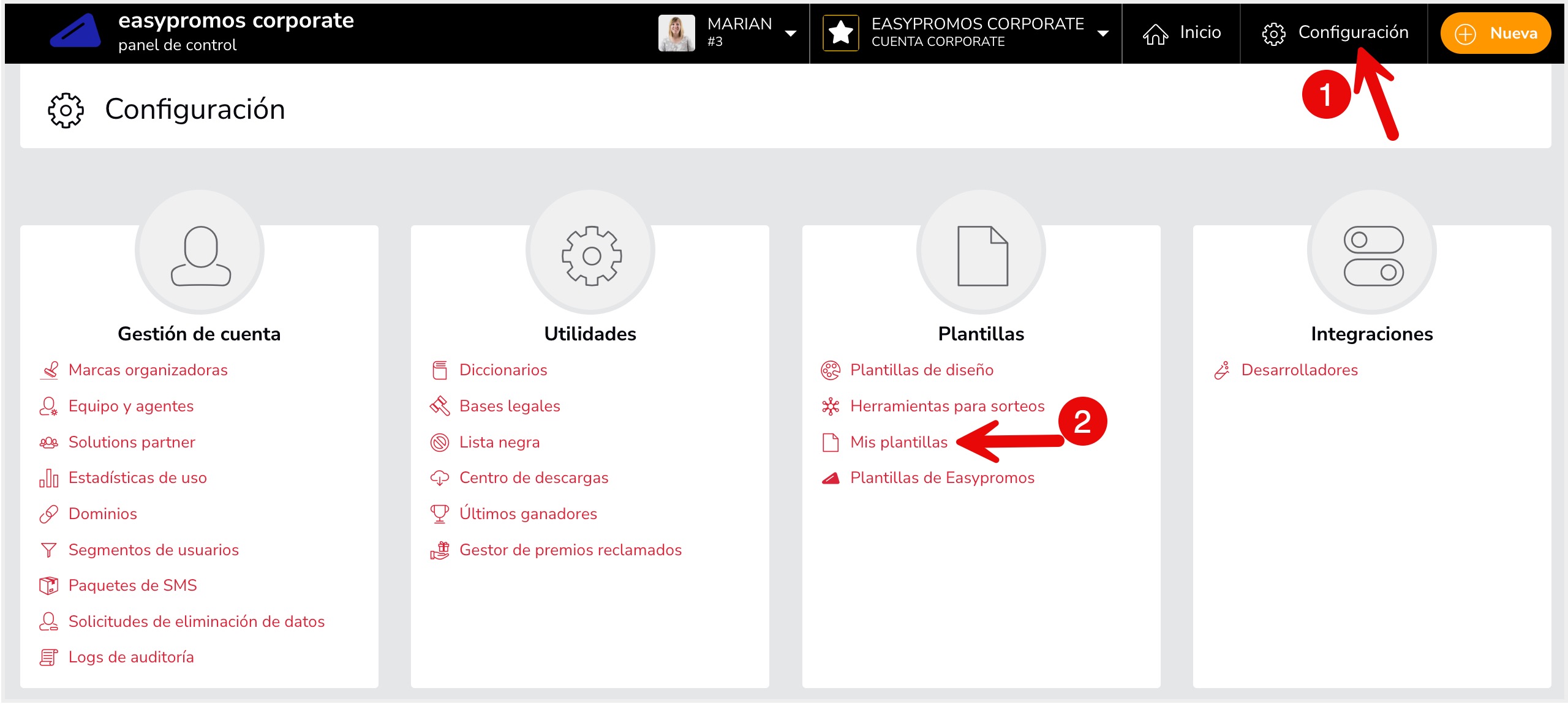Open the Últimos ganadores link
1568x704 pixels.
point(529,514)
